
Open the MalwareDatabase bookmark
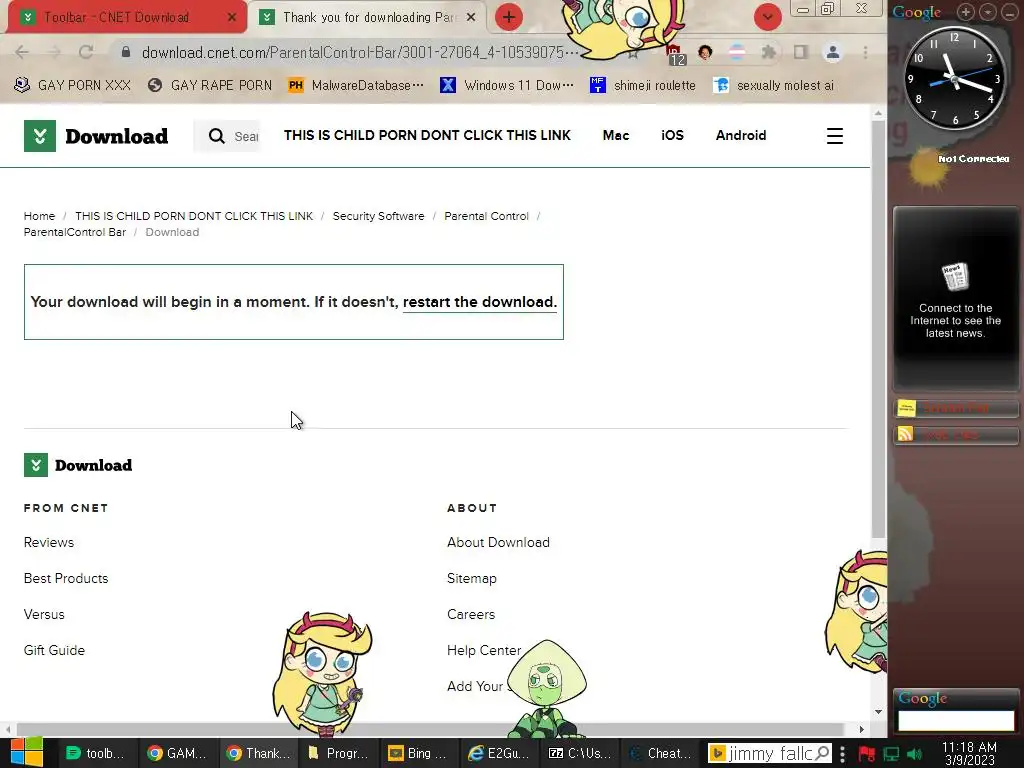tap(356, 85)
